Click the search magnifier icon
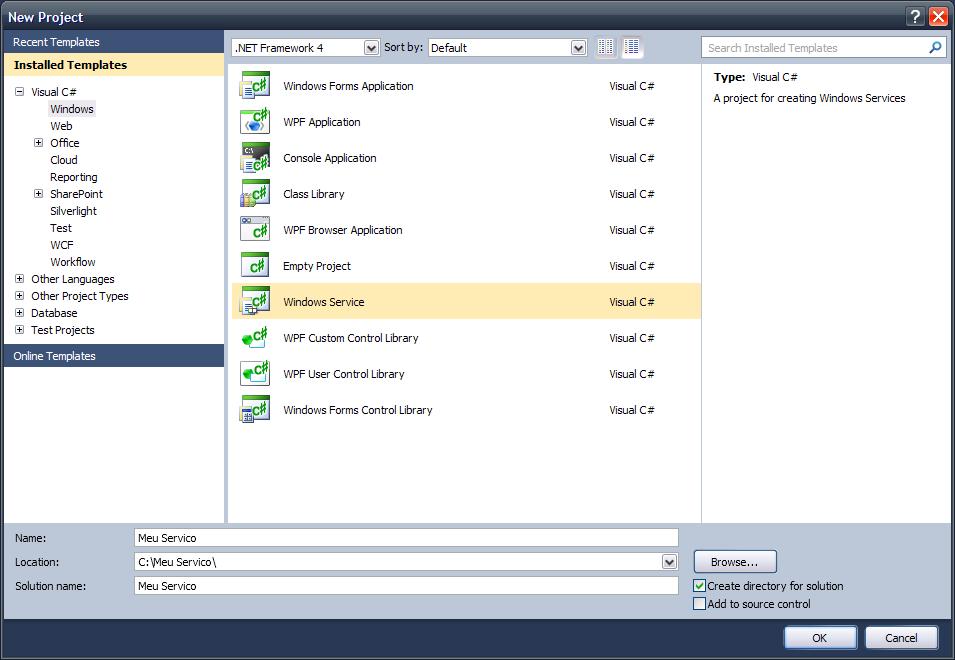The image size is (955, 660). click(935, 47)
